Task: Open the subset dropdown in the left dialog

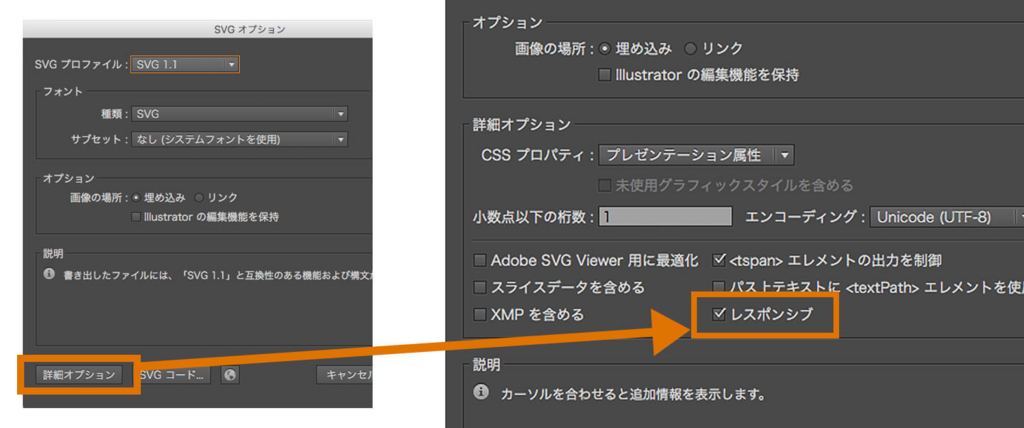Action: (x=240, y=139)
